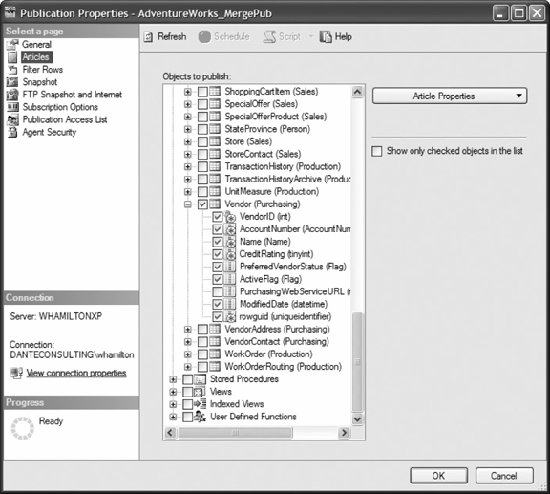This screenshot has width=550, height=494.
Task: Click the Vendor table icon
Action: pos(215,204)
